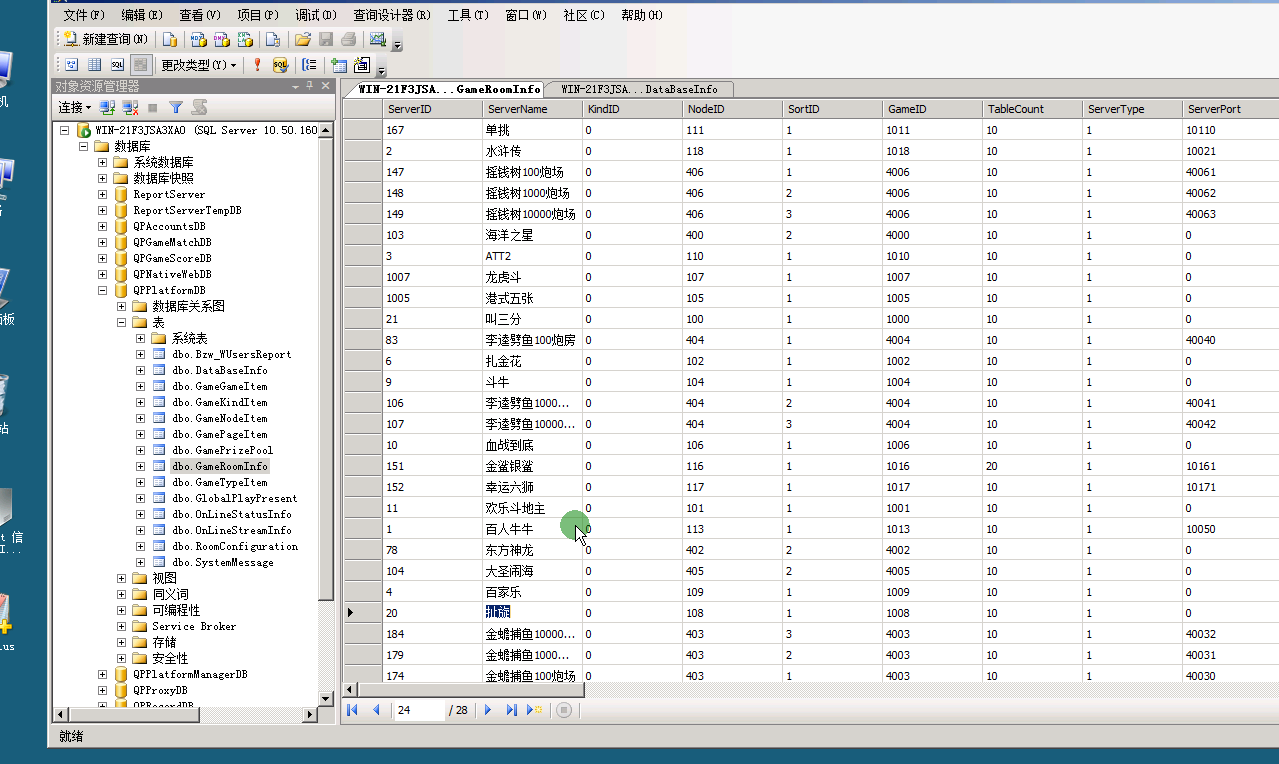Click the SQL Server Compact query icon
Viewport: 1279px width, 764px height.
(272, 39)
